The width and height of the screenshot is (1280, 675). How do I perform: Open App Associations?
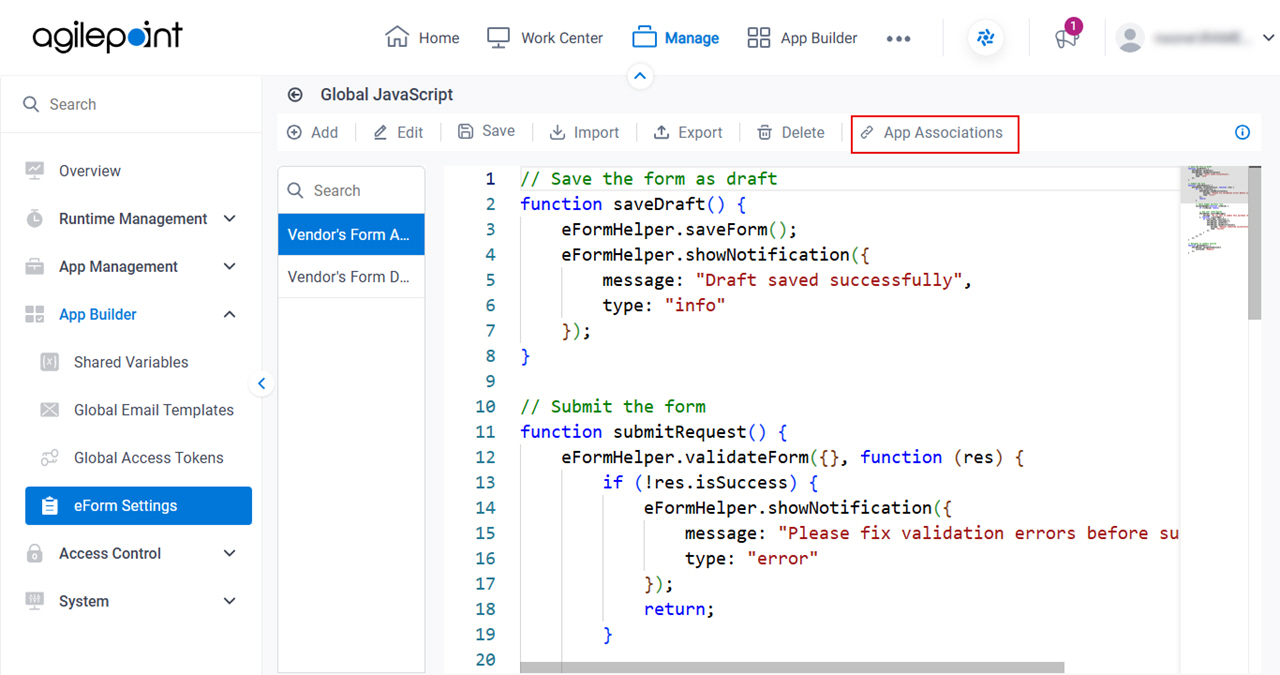click(x=934, y=132)
